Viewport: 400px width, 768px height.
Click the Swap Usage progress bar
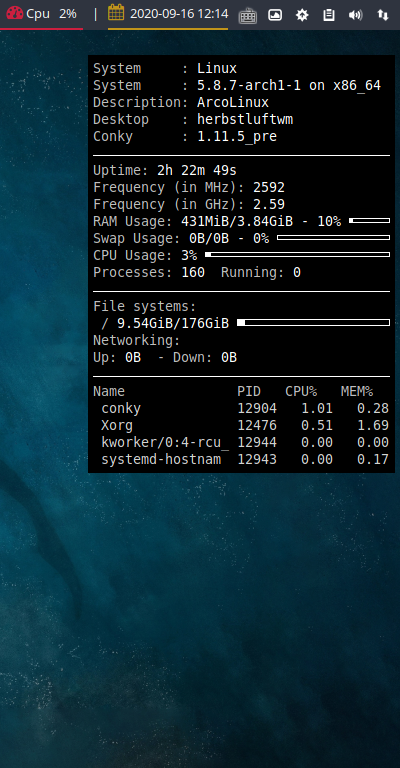(333, 238)
